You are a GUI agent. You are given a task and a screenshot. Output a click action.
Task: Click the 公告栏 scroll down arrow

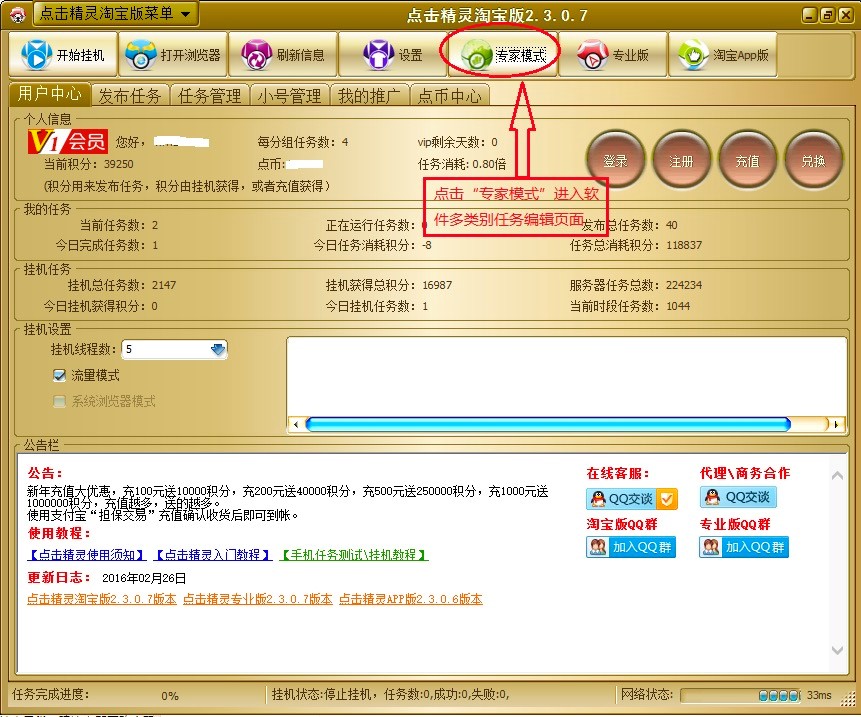click(837, 651)
